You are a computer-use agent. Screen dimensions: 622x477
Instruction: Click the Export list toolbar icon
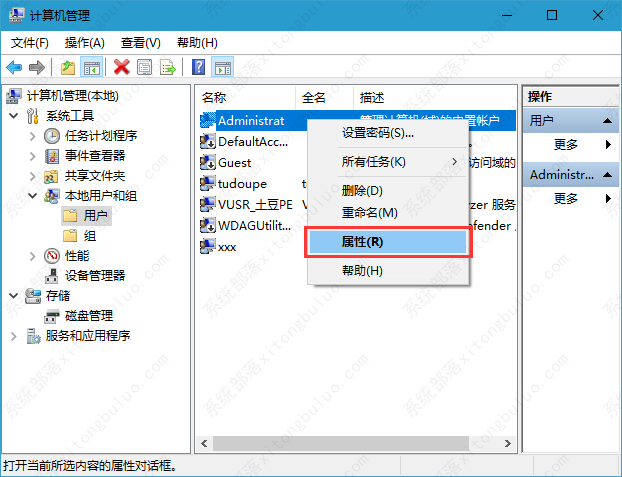[x=168, y=67]
